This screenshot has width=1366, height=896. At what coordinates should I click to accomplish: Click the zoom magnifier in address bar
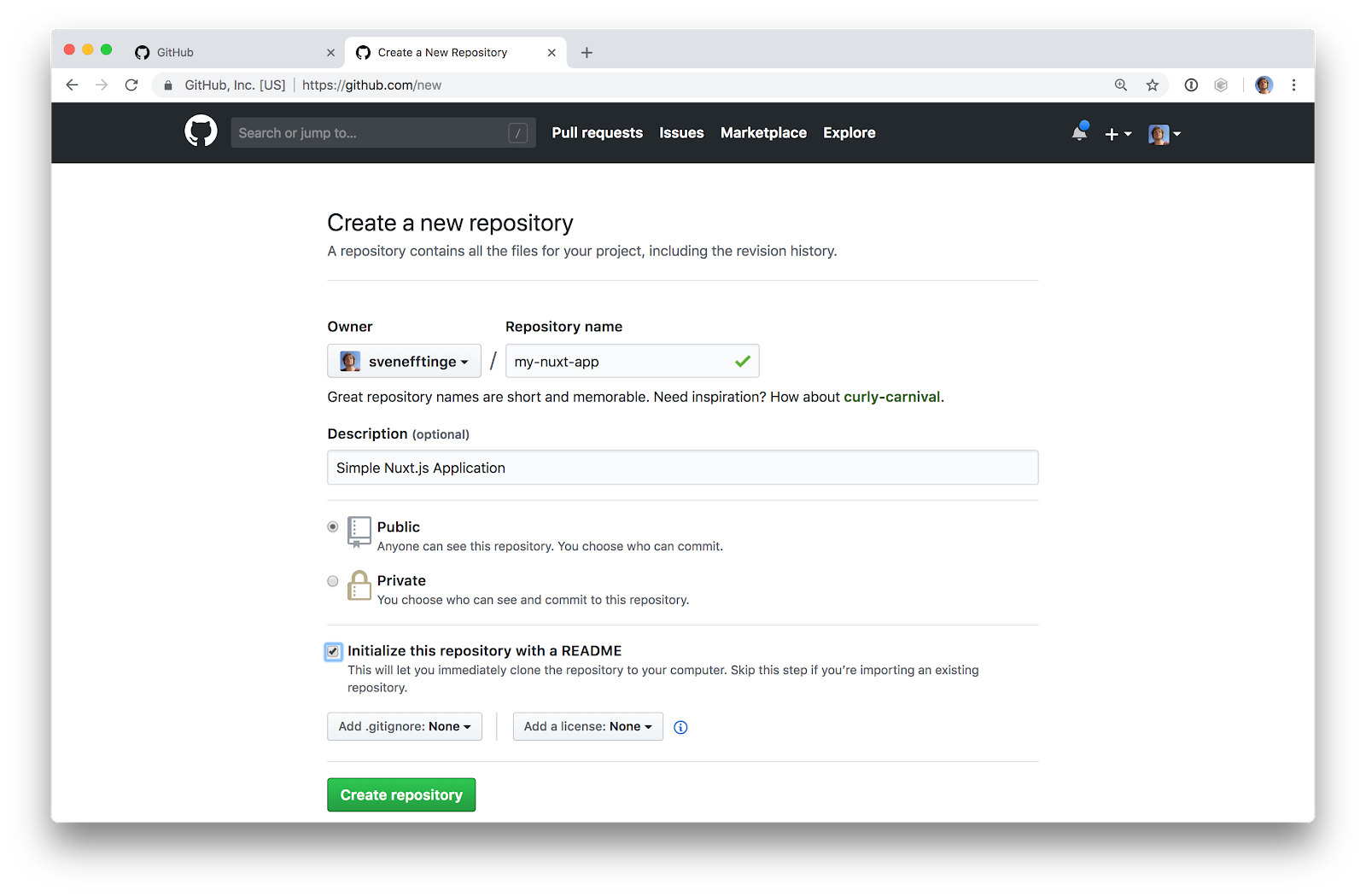pyautogui.click(x=1121, y=85)
